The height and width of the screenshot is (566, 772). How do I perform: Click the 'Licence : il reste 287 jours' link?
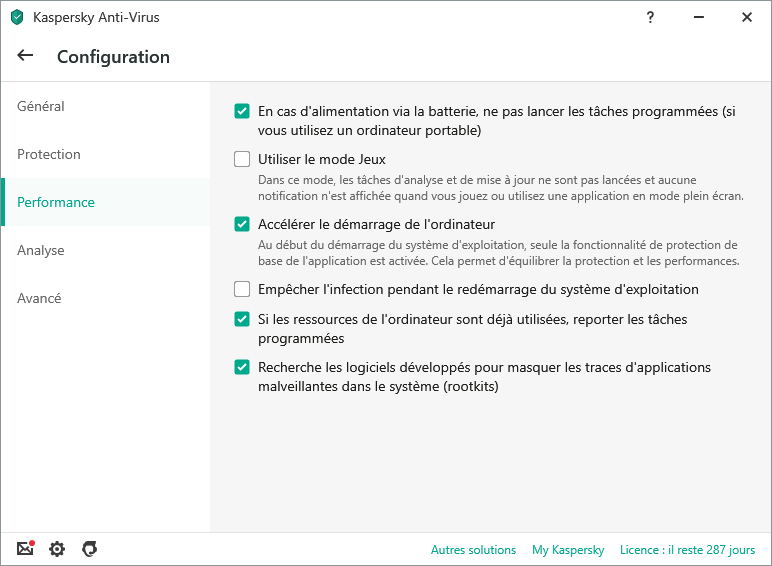(688, 550)
